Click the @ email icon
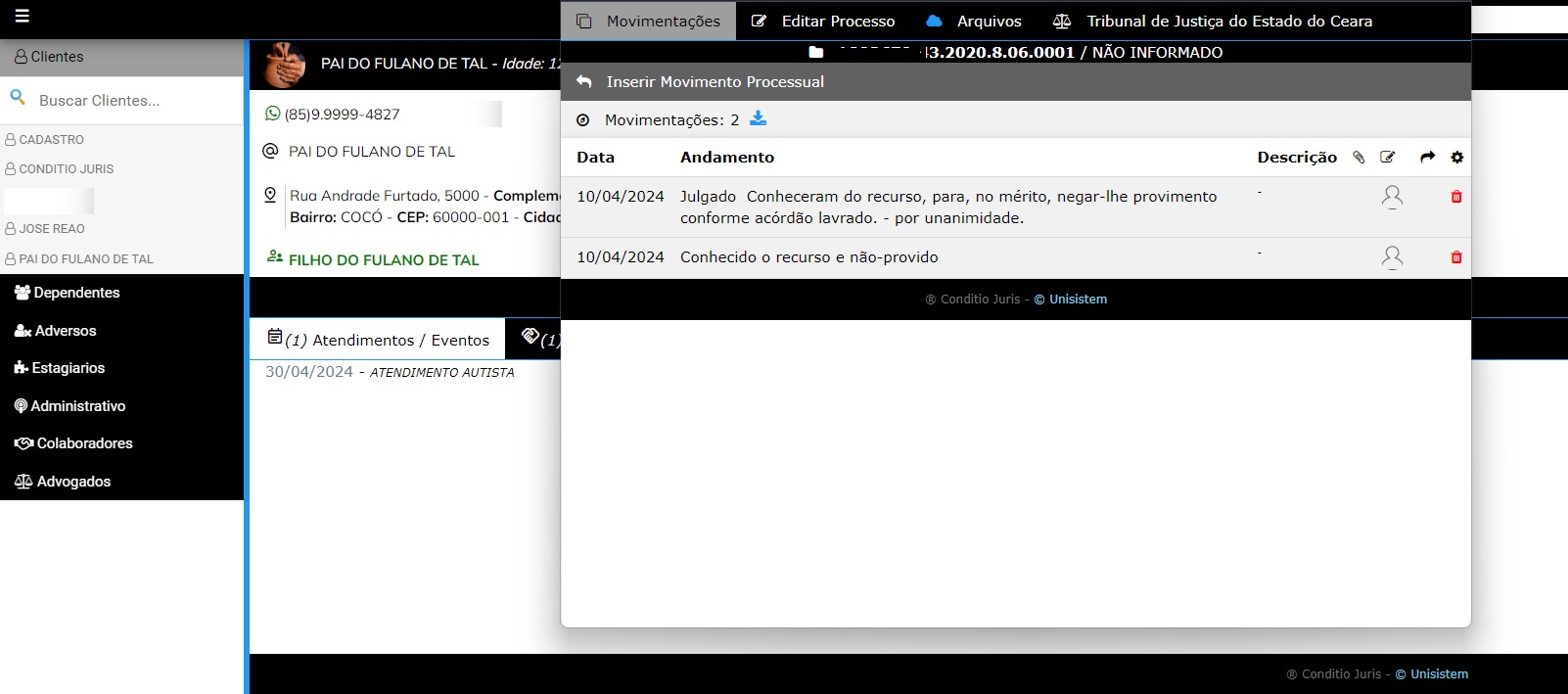This screenshot has height=694, width=1568. 271,151
